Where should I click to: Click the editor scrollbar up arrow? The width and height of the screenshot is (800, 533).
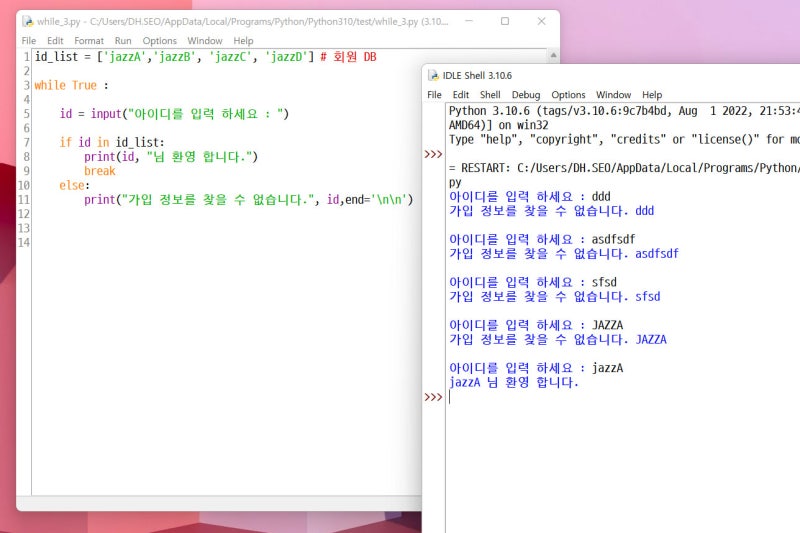(x=554, y=55)
